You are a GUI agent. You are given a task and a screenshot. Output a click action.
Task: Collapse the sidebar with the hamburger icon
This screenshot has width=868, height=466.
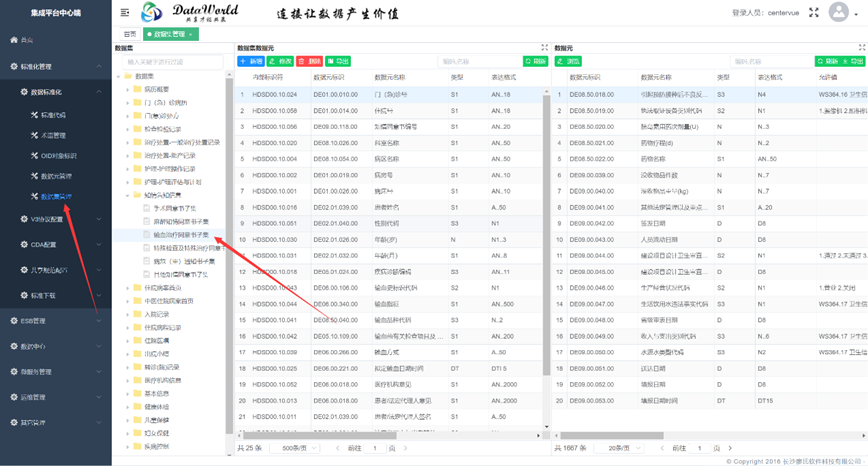coord(125,12)
